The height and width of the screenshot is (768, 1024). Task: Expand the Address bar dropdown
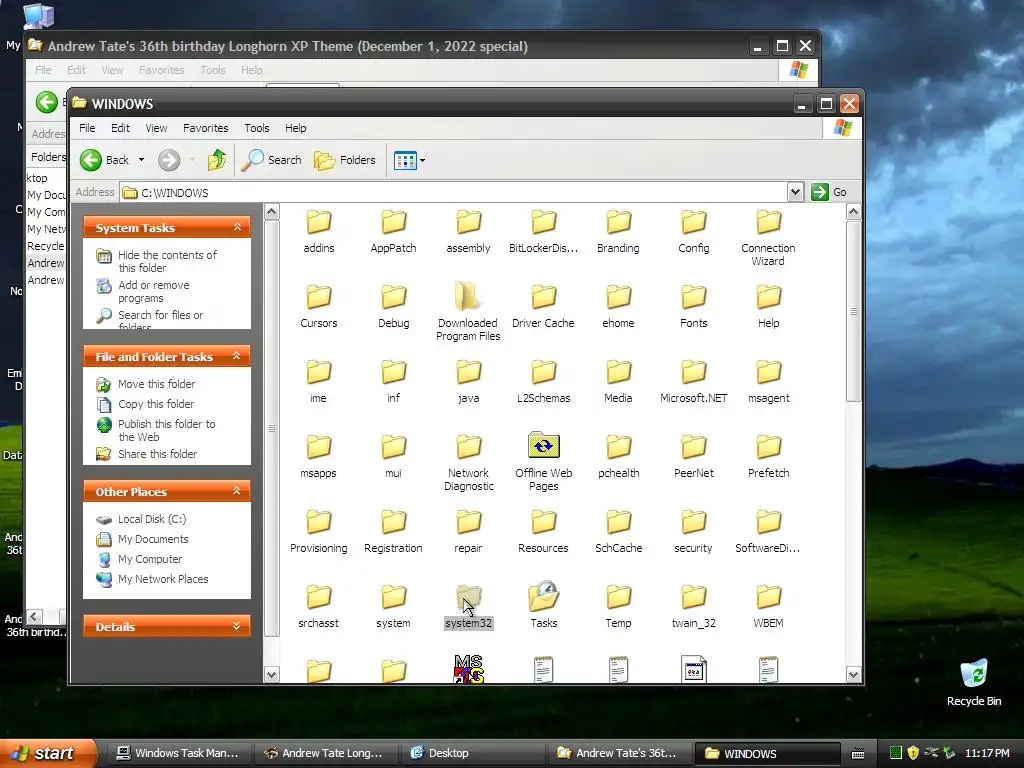pos(795,192)
